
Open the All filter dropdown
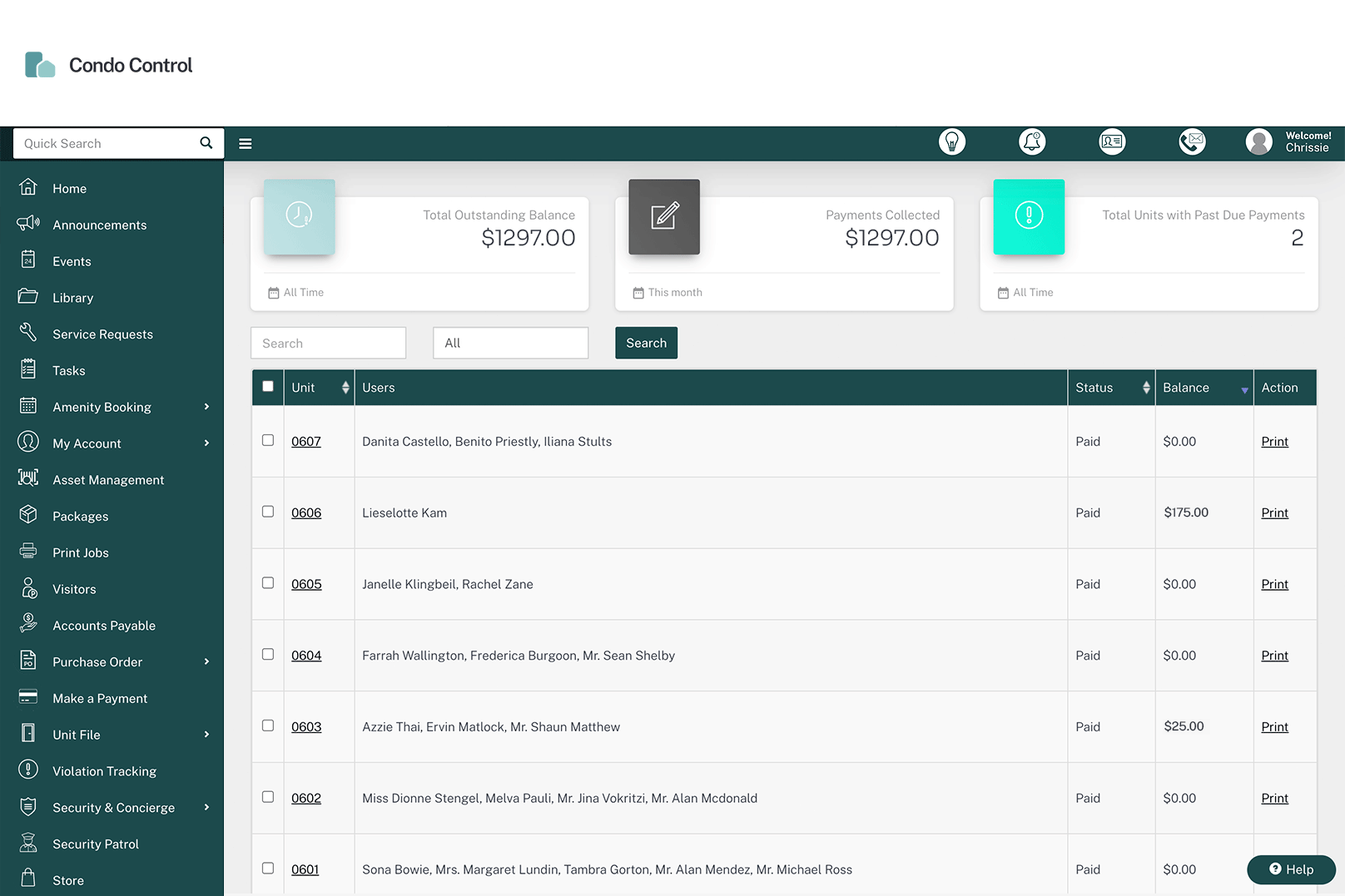point(510,343)
